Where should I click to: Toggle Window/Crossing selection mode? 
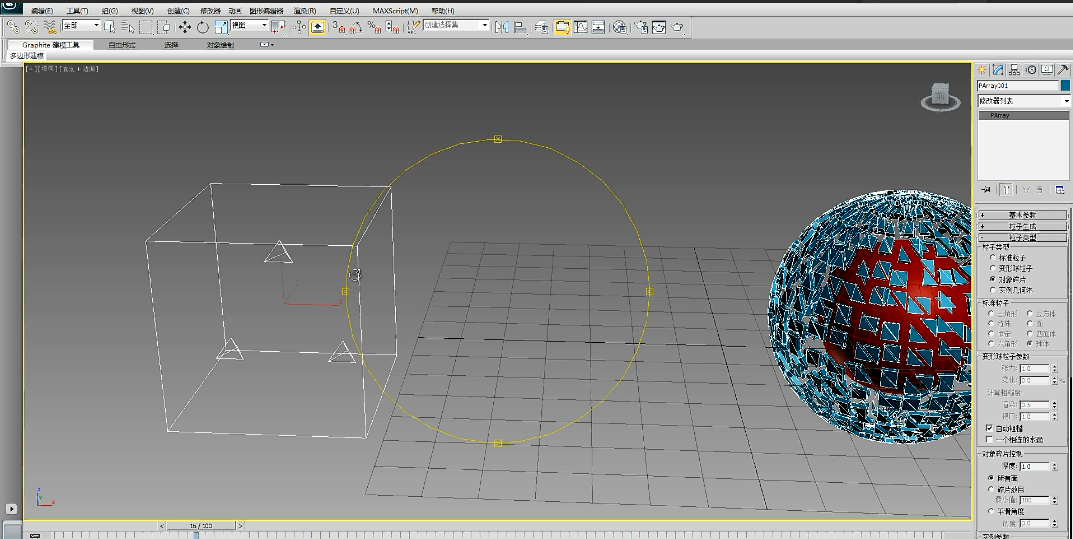[164, 27]
